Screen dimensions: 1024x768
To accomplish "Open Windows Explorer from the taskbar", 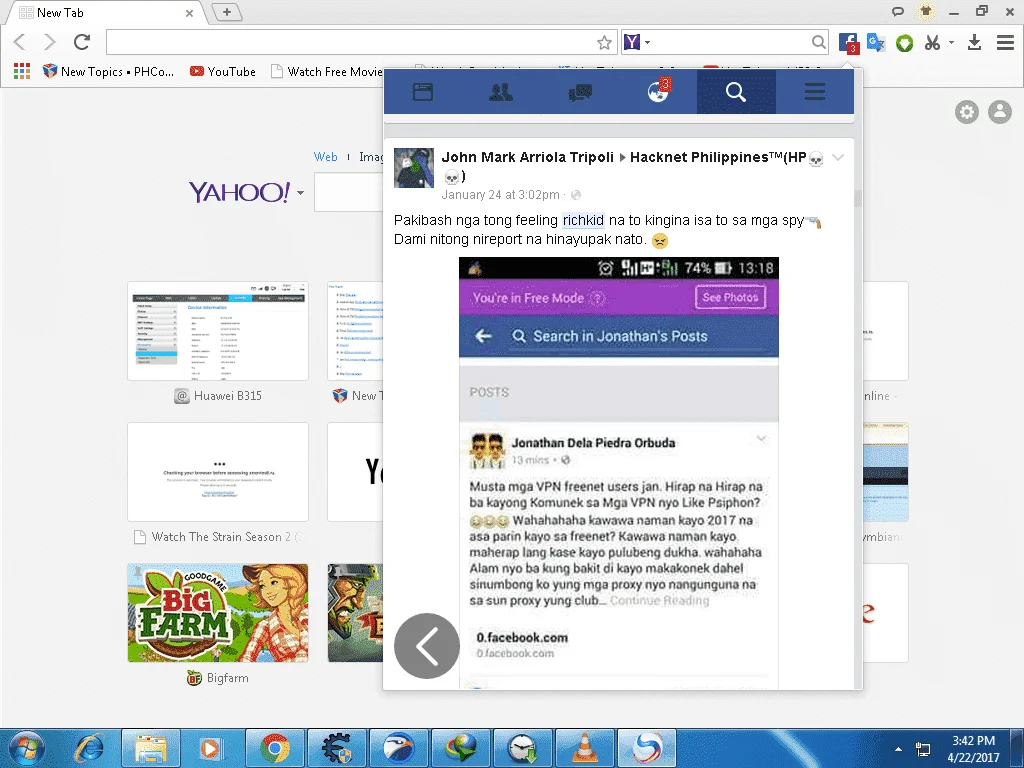I will pos(151,748).
